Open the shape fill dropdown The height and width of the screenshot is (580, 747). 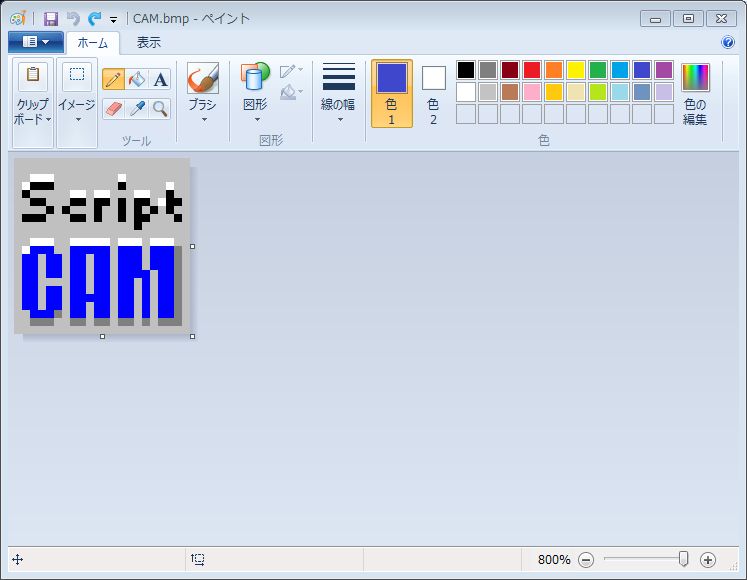(x=292, y=92)
